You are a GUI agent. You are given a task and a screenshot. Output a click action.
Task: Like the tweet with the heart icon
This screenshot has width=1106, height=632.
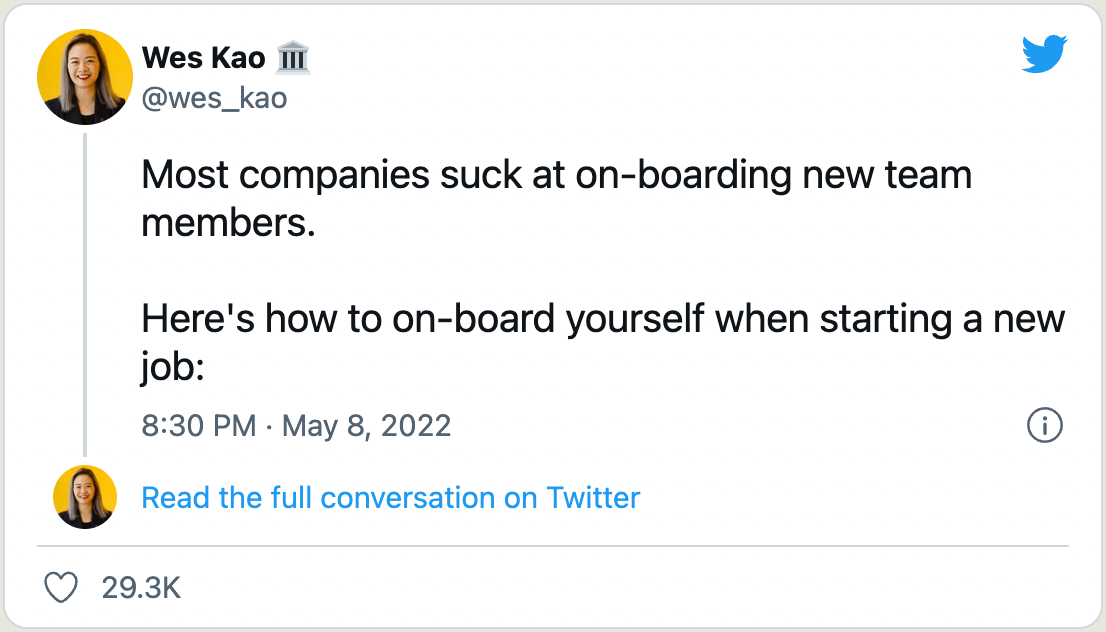(62, 588)
